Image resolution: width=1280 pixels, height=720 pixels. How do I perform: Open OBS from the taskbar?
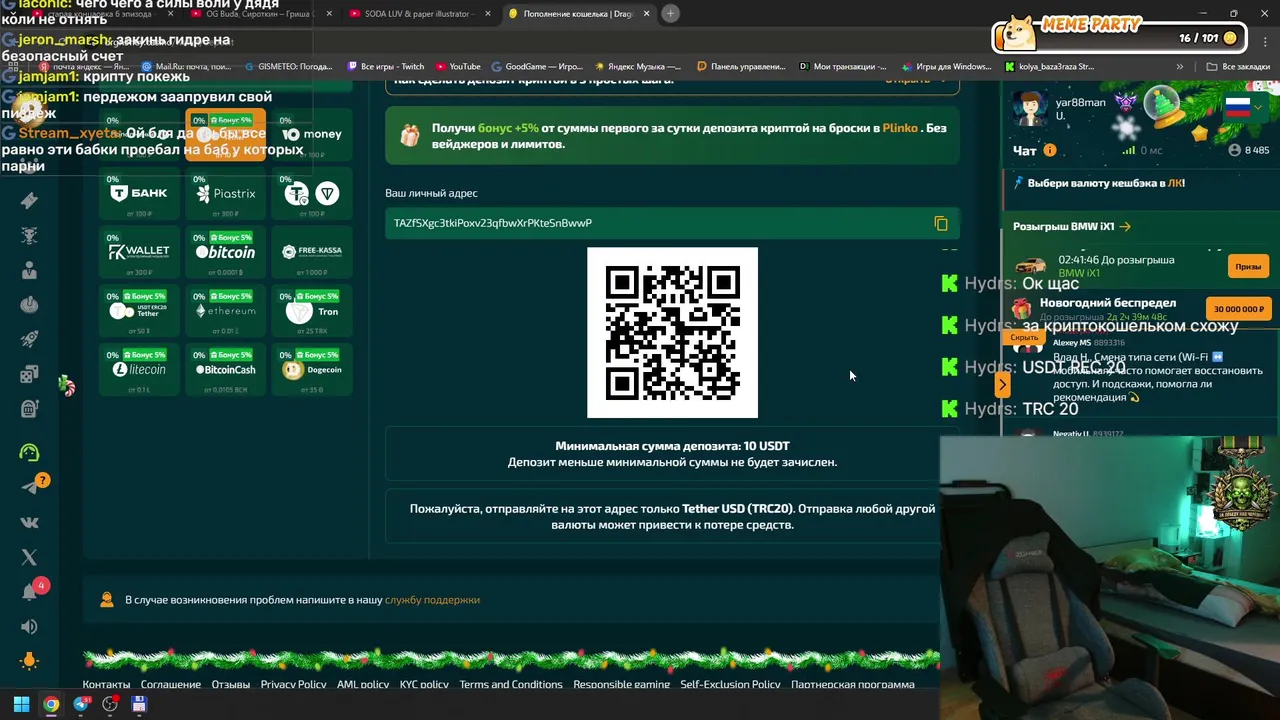click(110, 704)
